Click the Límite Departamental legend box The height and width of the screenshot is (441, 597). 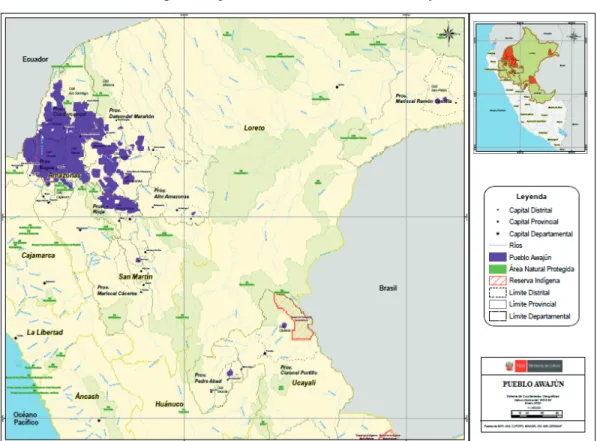pyautogui.click(x=498, y=316)
